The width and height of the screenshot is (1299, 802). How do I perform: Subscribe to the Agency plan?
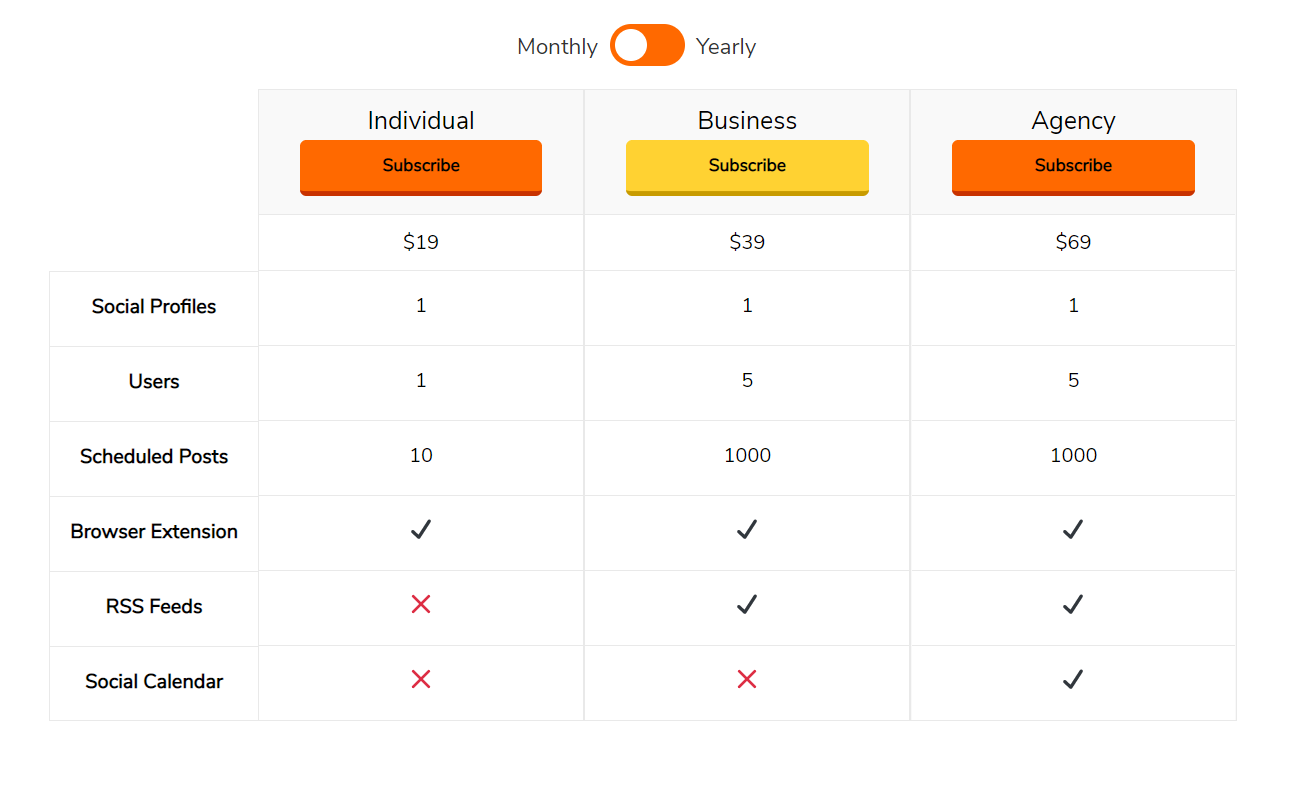1073,167
